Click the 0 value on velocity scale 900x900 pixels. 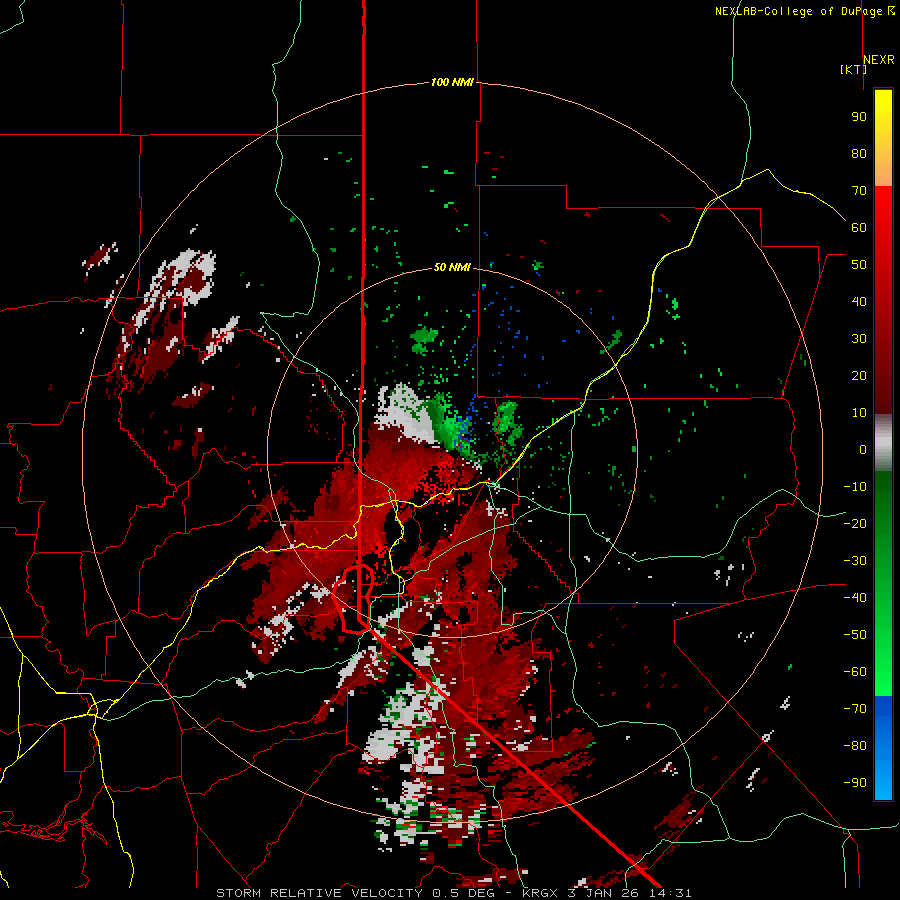click(x=863, y=449)
